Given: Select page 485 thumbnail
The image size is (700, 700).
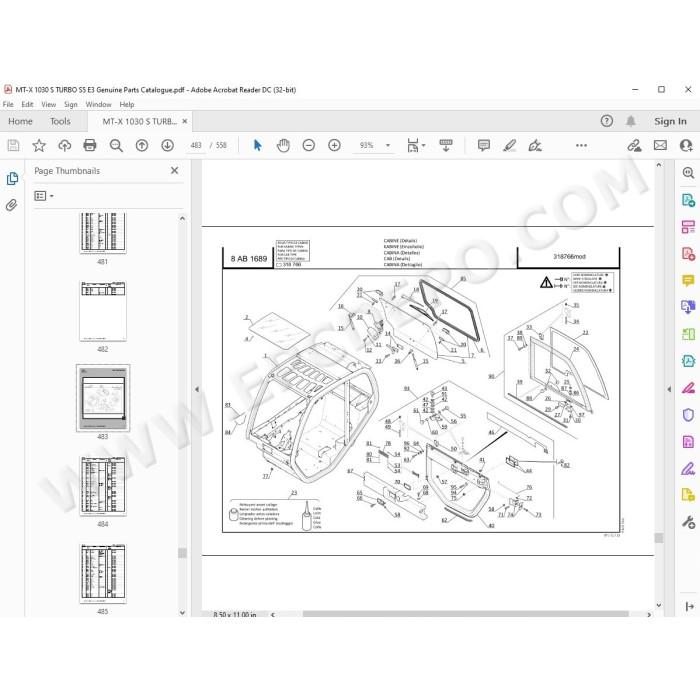Looking at the screenshot, I should click(x=103, y=573).
